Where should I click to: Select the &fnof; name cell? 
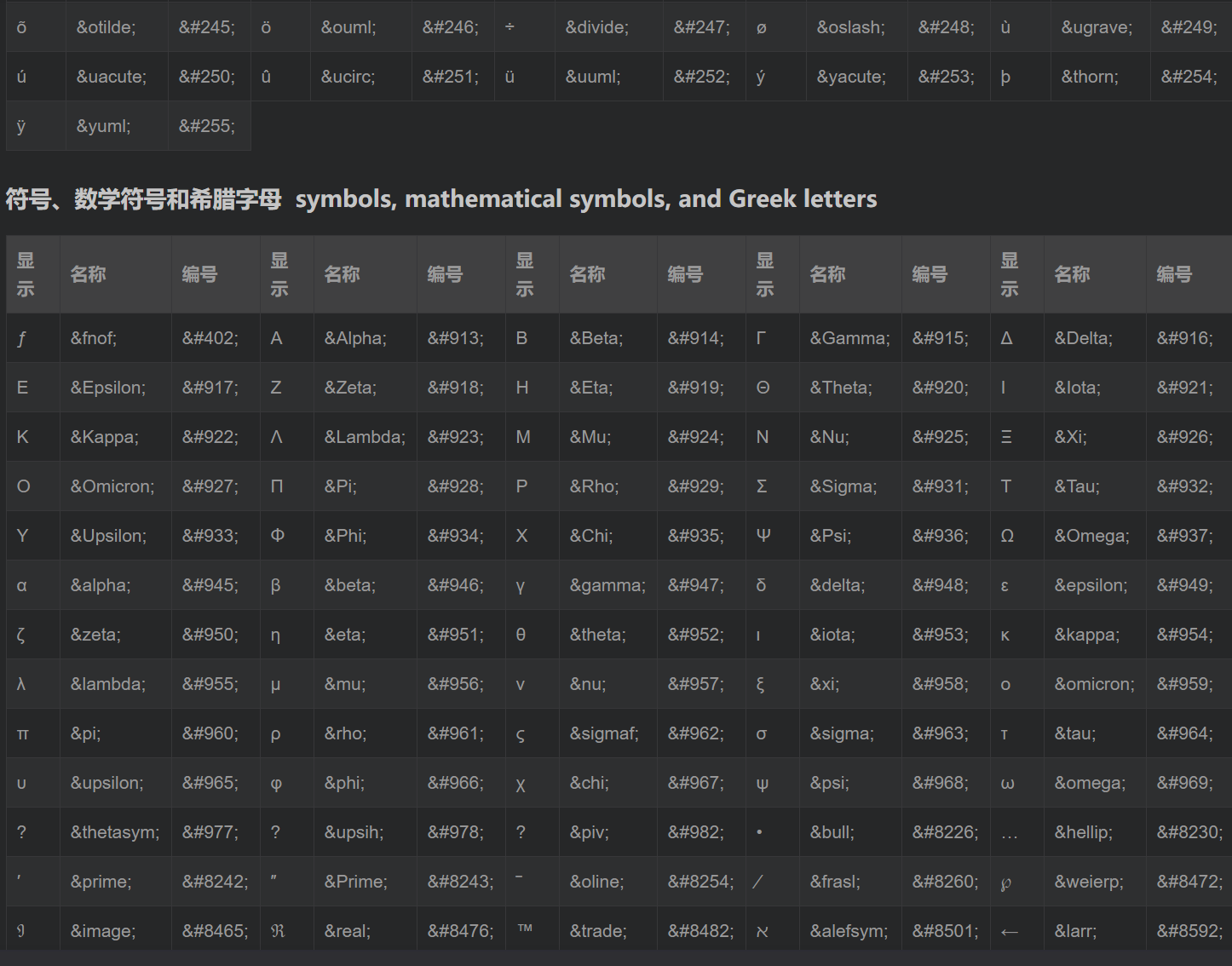pyautogui.click(x=116, y=338)
